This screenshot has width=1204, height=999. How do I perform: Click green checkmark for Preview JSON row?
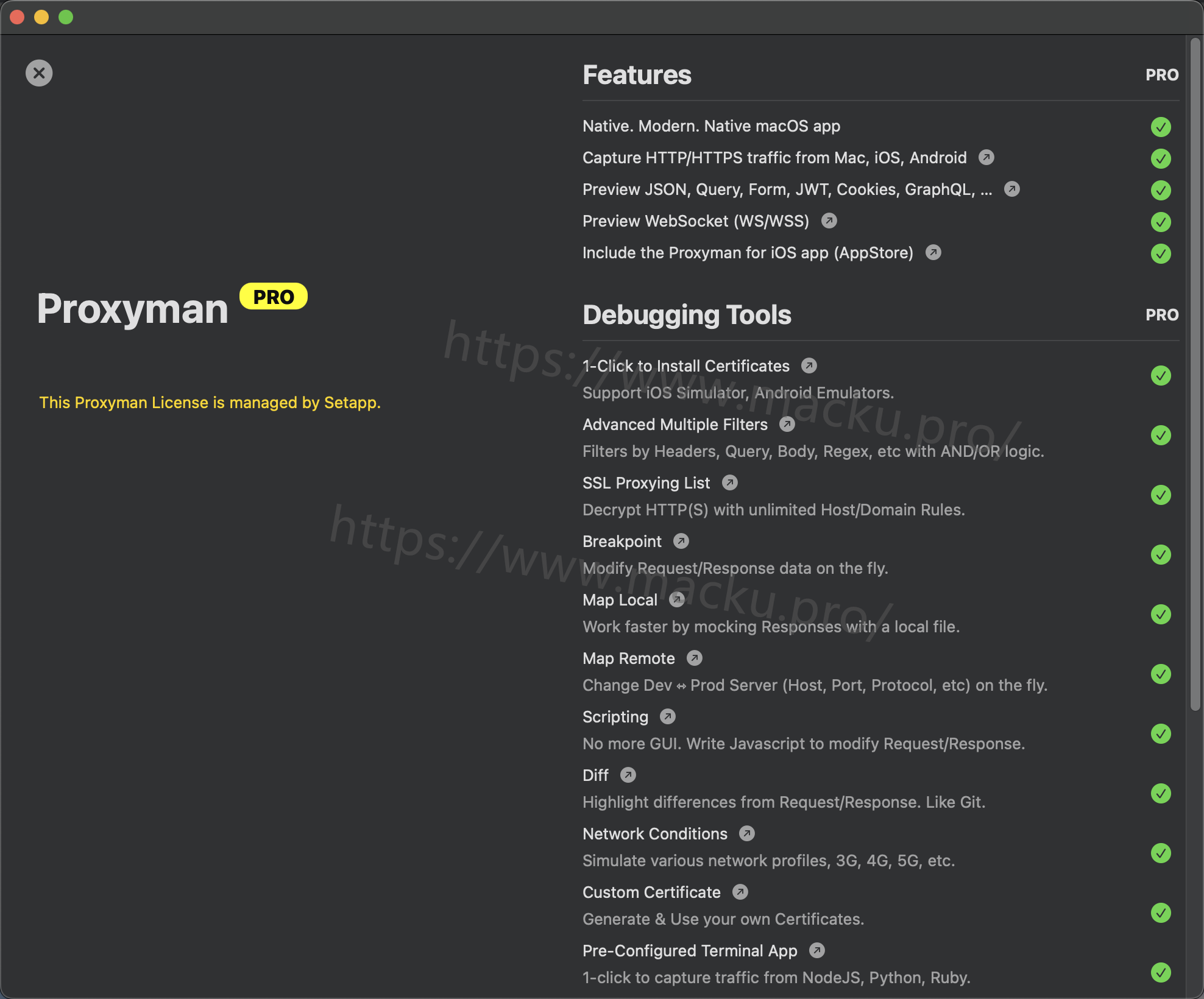(1161, 190)
